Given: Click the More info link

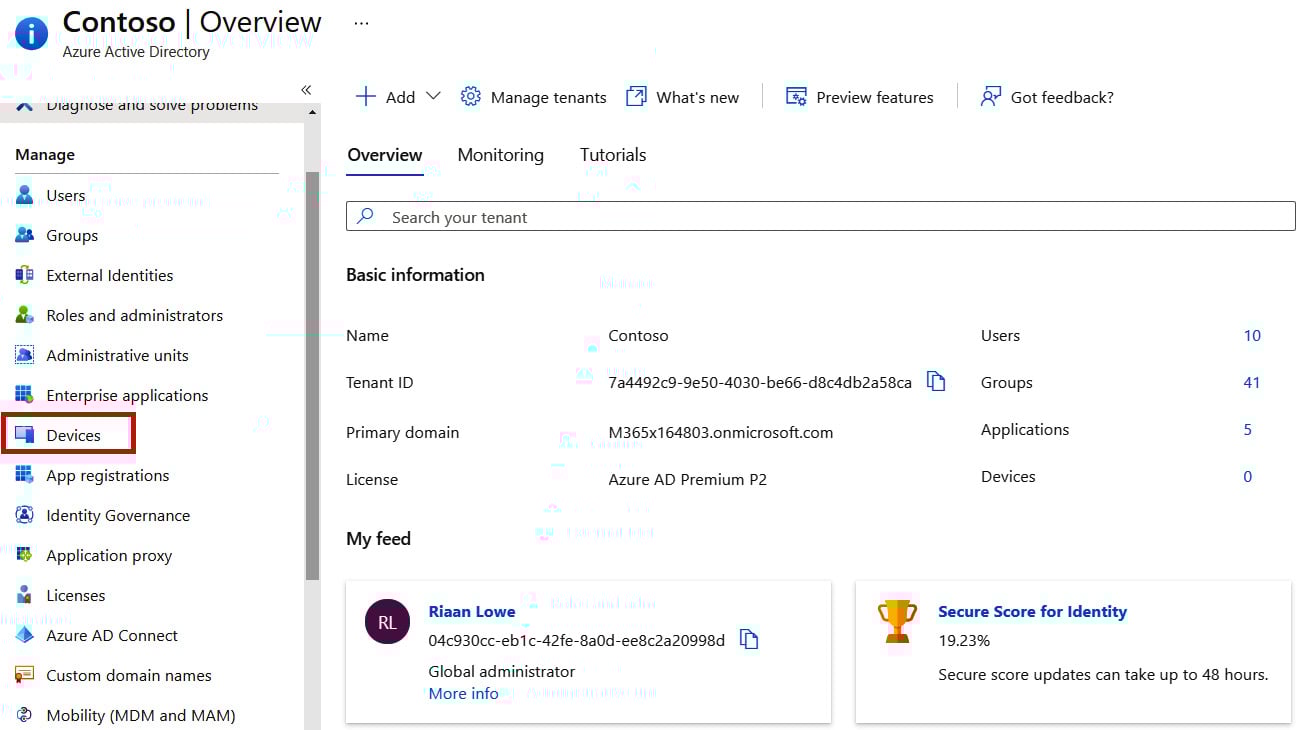Looking at the screenshot, I should 464,693.
